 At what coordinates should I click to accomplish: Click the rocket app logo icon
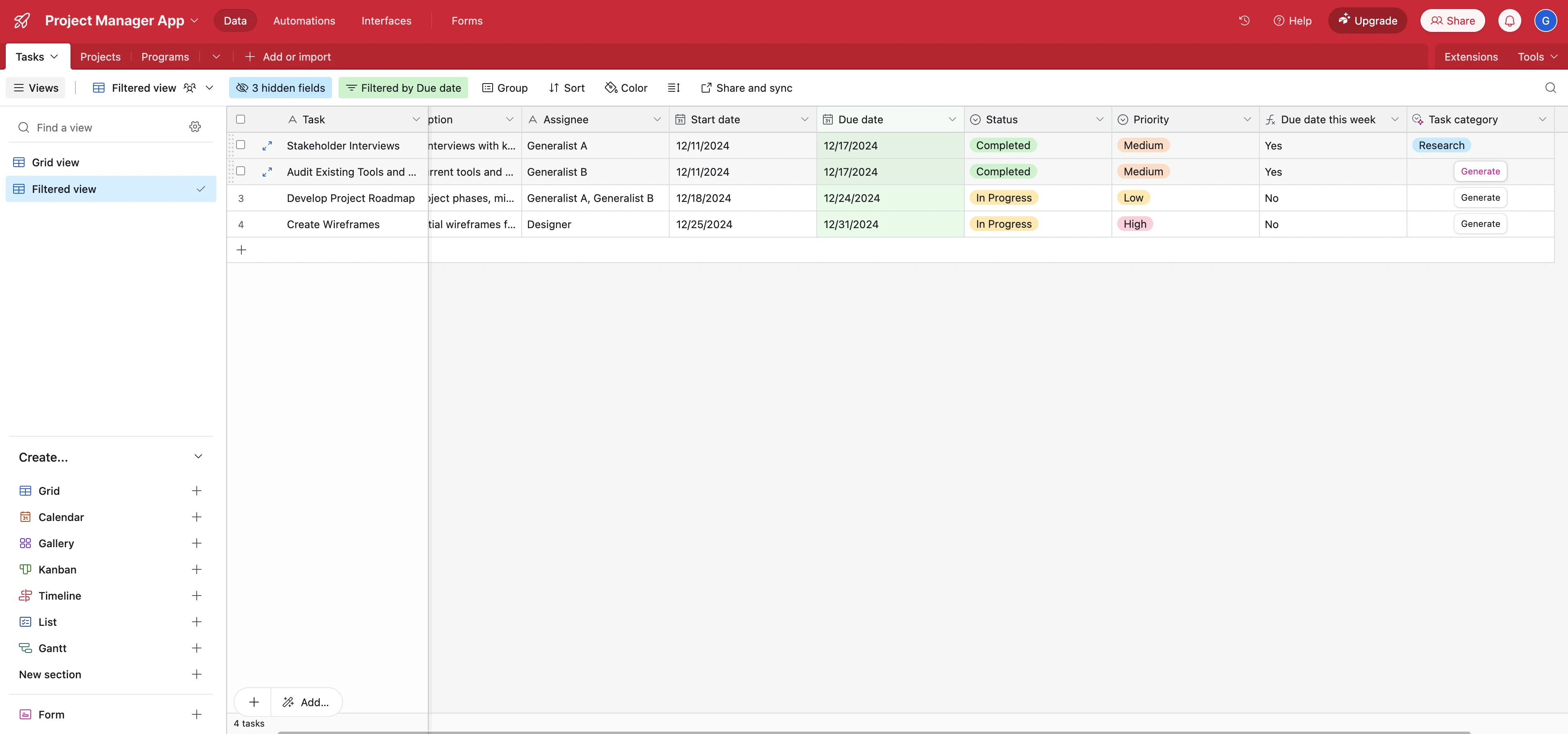click(x=22, y=20)
